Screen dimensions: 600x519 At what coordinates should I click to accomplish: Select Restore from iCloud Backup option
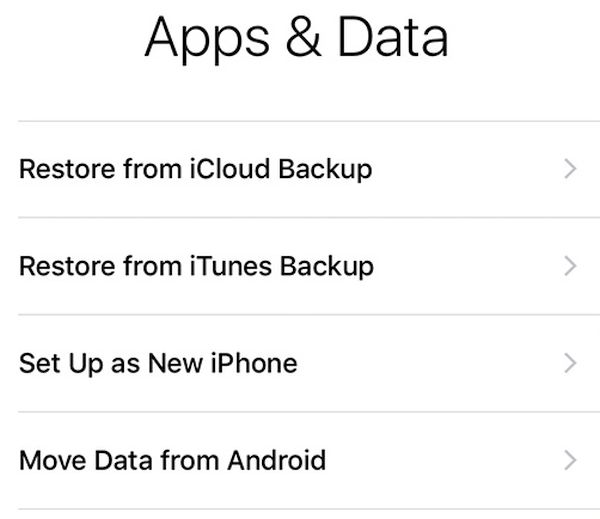tap(196, 169)
